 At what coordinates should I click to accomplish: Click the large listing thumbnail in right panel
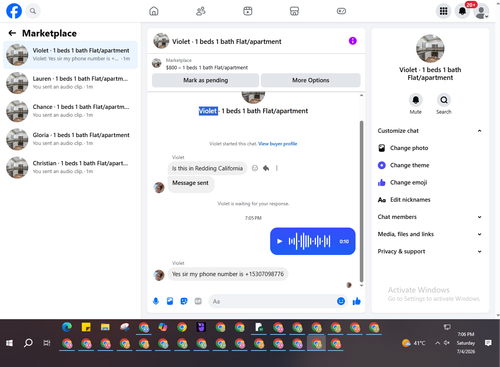coord(430,49)
